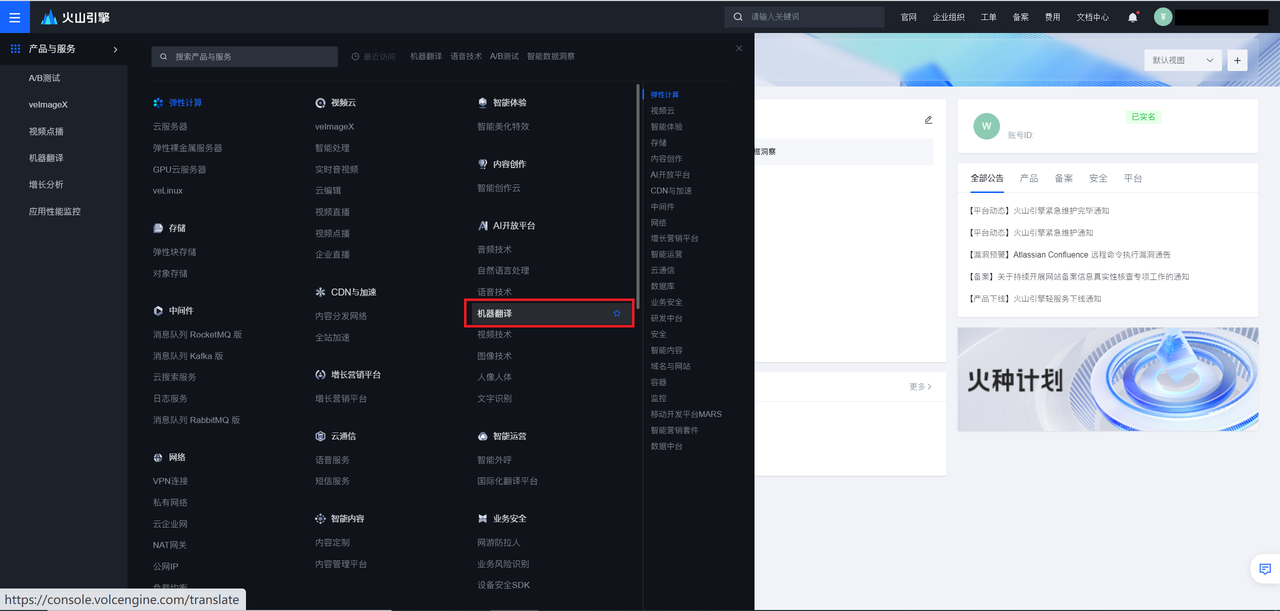Open 官网 in the top navigation
Viewport: 1280px width, 611px height.
(x=908, y=17)
